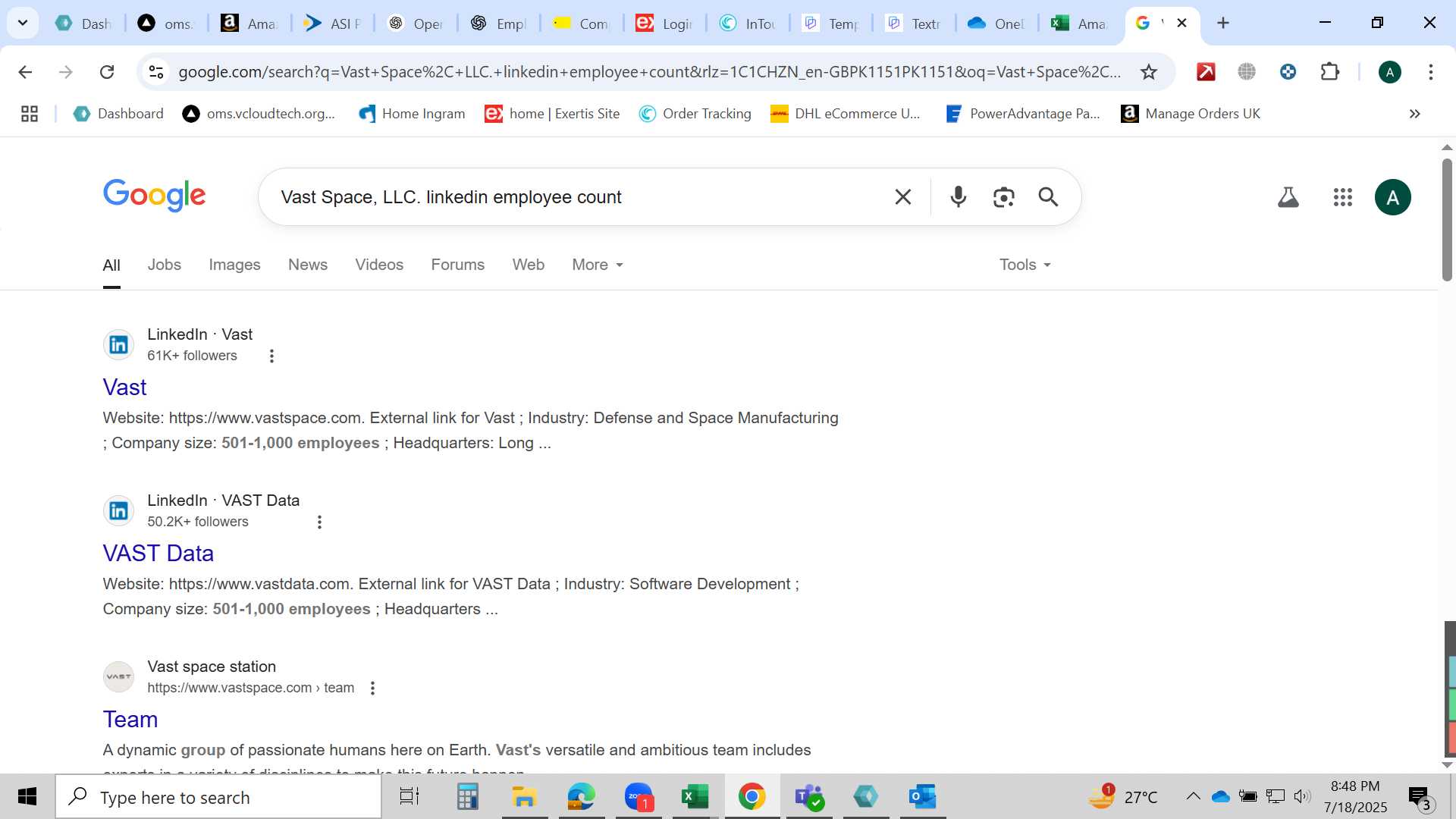Open Home Ingram bookmark

click(x=412, y=114)
